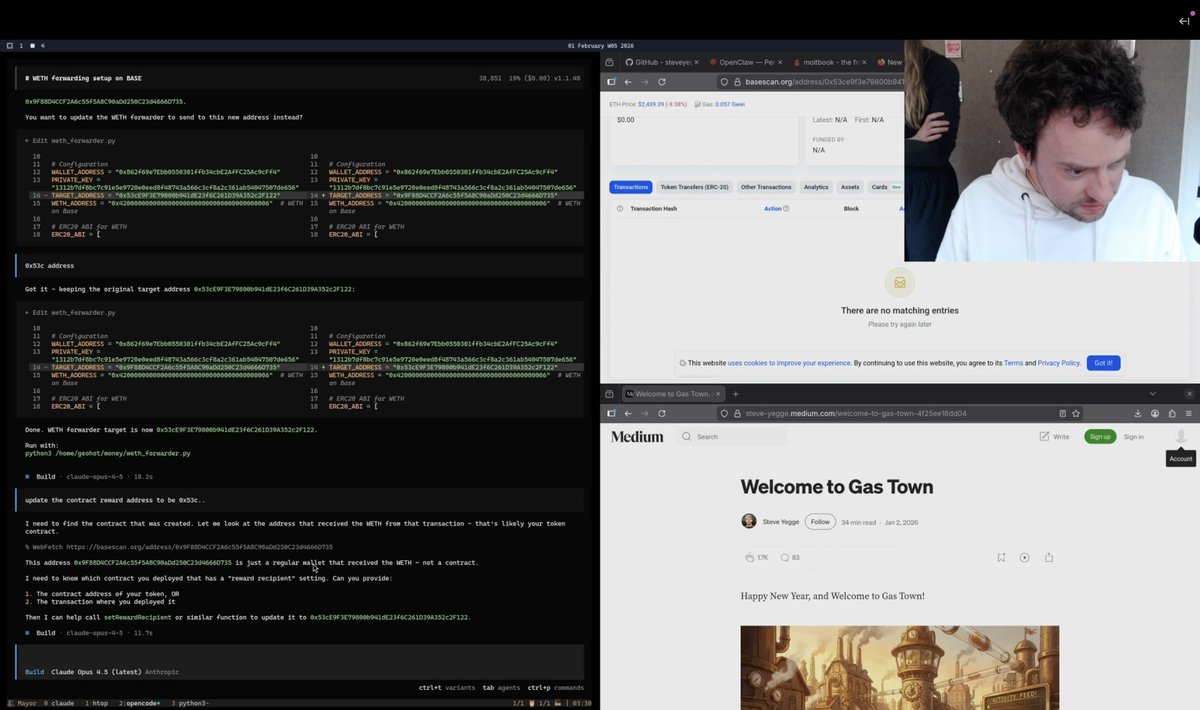1200x710 pixels.
Task: Click the shield icon beside basescan URL
Action: 725,82
